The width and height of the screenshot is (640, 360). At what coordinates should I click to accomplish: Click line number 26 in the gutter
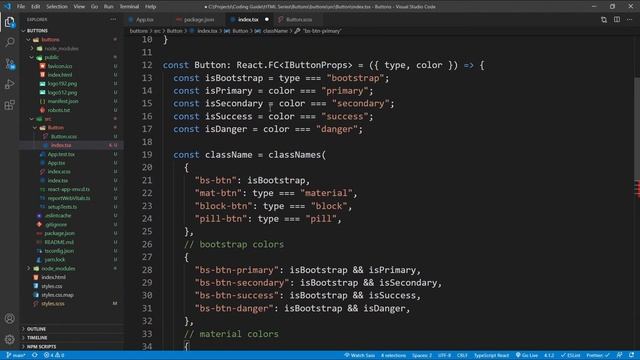point(147,244)
